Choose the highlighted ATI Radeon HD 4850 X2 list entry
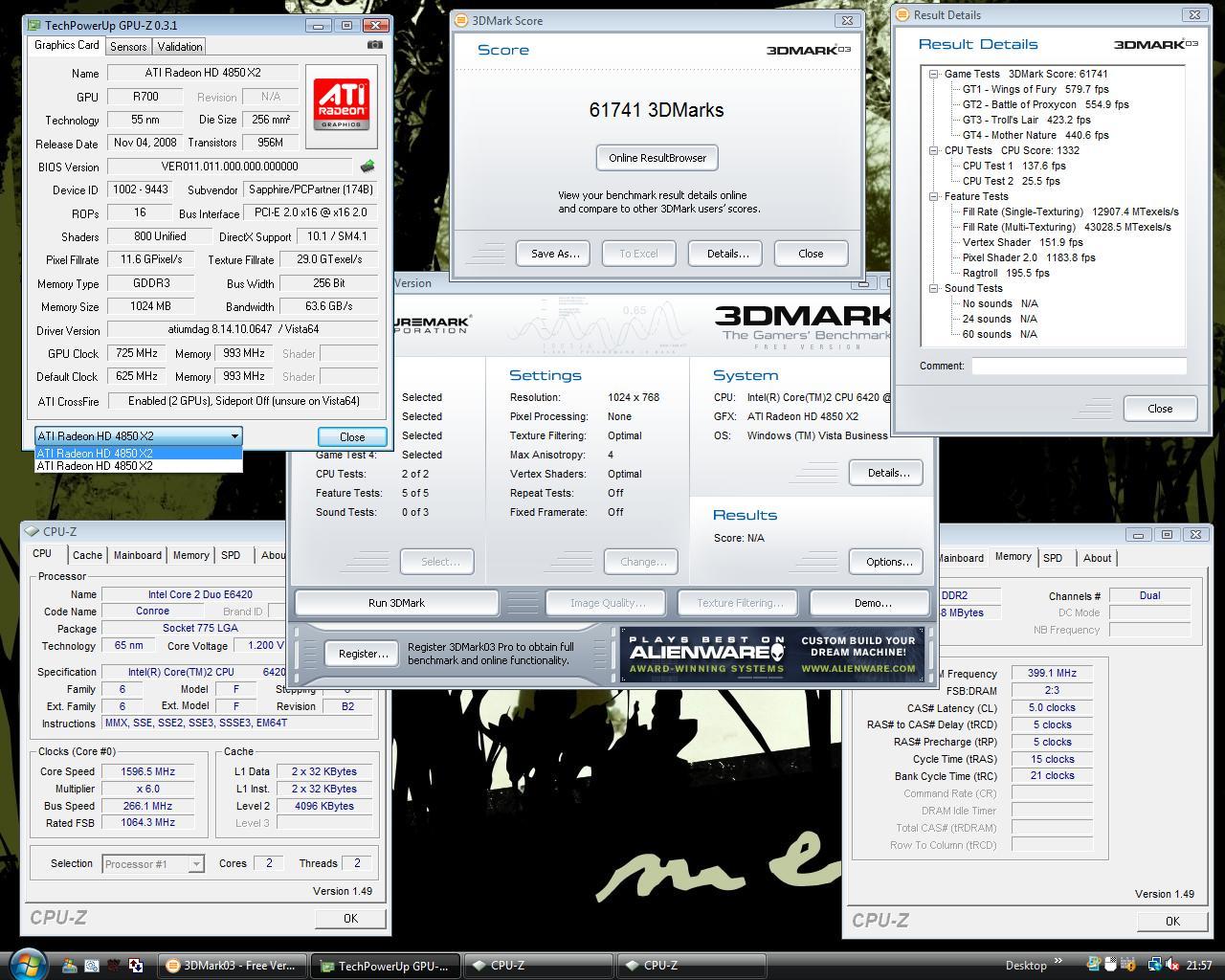Viewport: 1225px width, 980px height. [139, 453]
